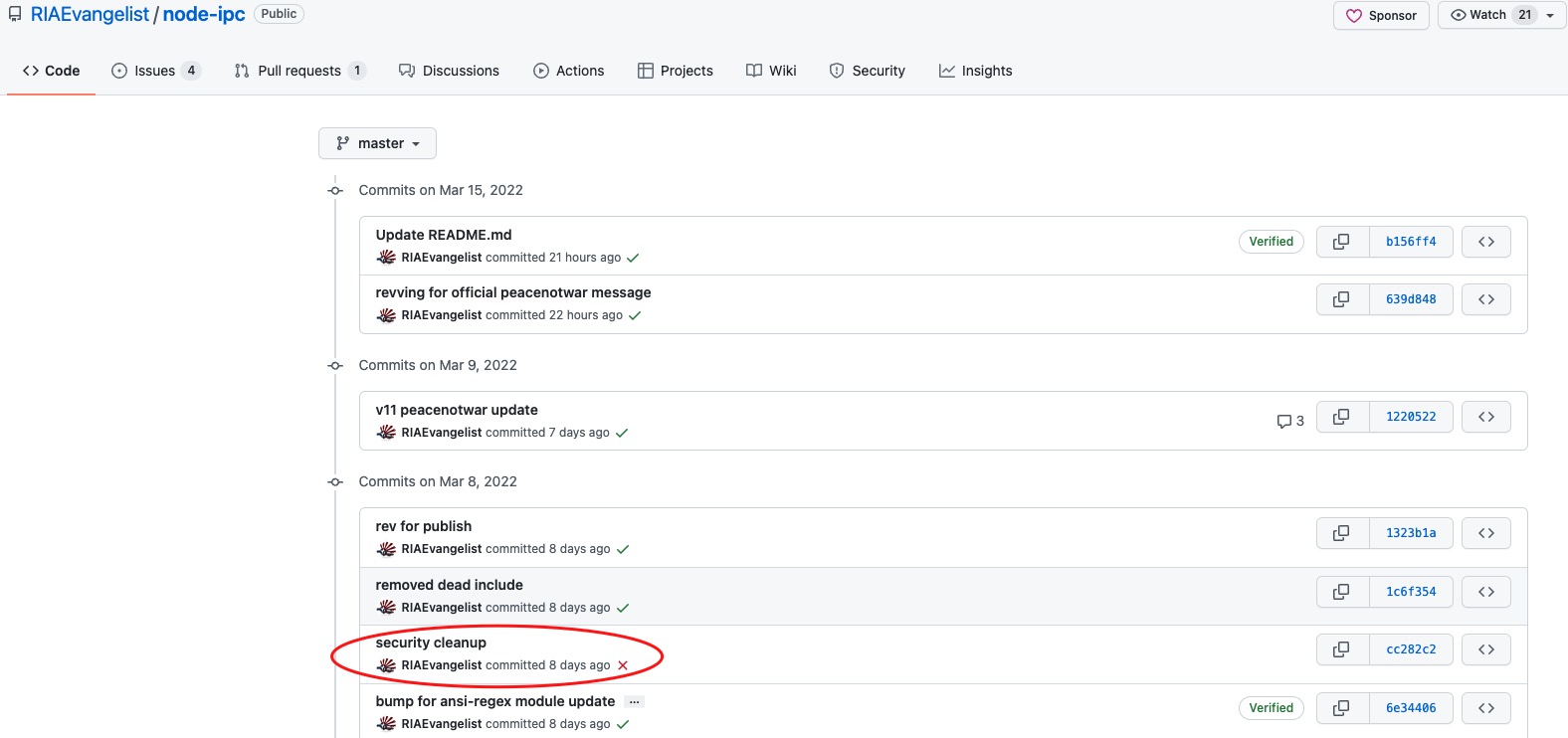The height and width of the screenshot is (738, 1568).
Task: Open rev for publish commit title
Action: point(424,526)
